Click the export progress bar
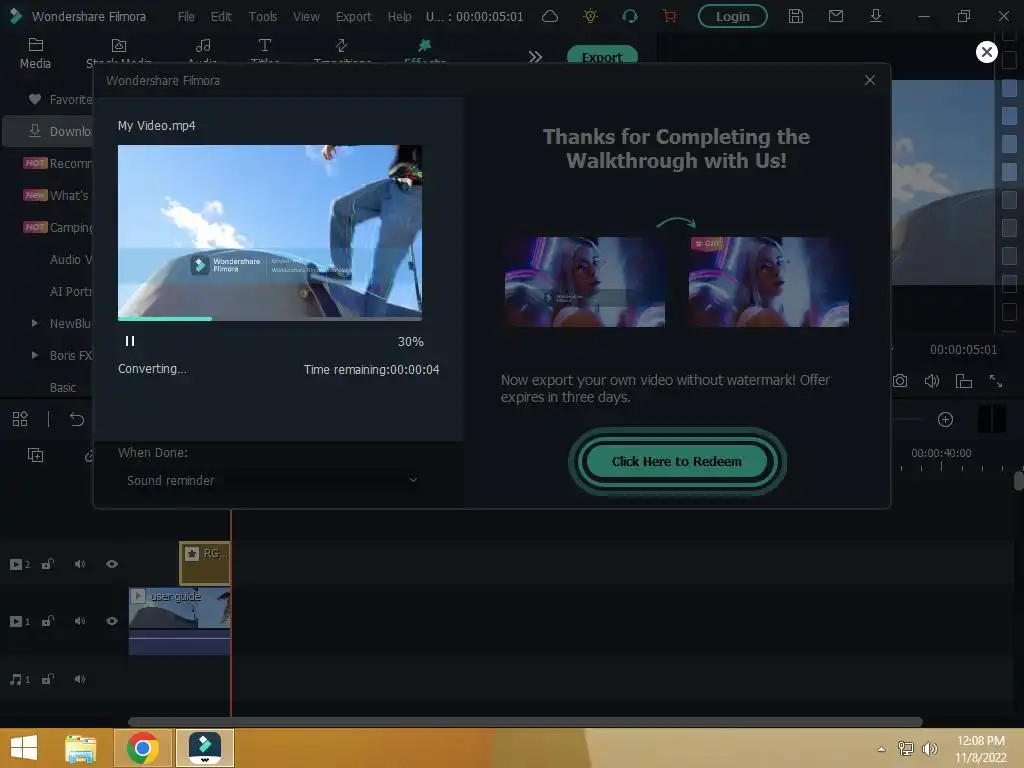Image resolution: width=1024 pixels, height=768 pixels. (x=270, y=319)
